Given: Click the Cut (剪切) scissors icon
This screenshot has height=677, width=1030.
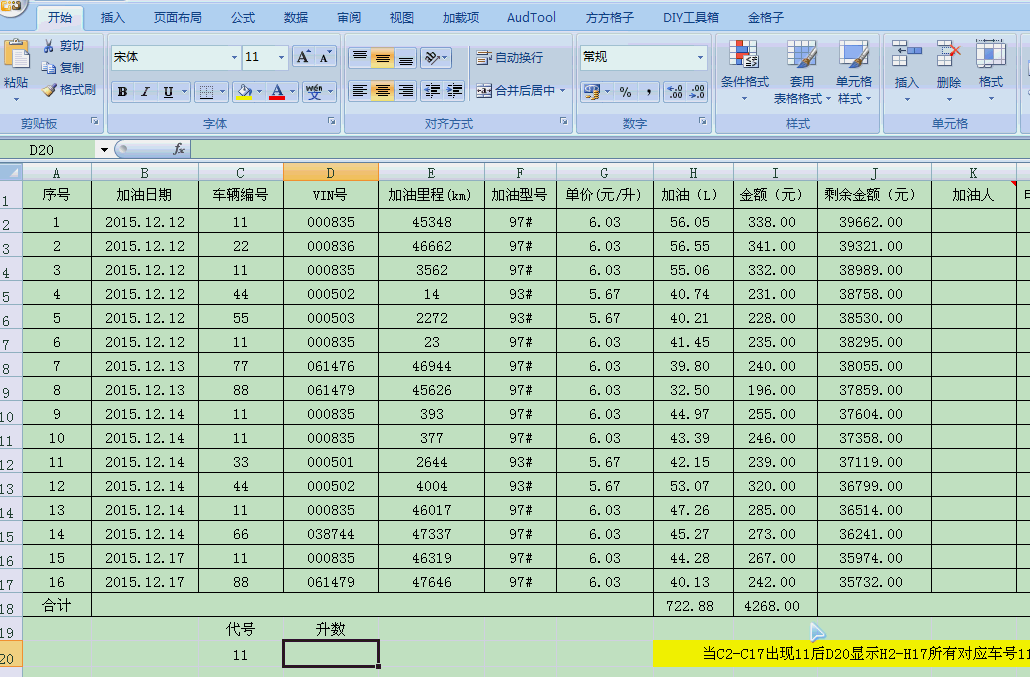Looking at the screenshot, I should point(49,46).
